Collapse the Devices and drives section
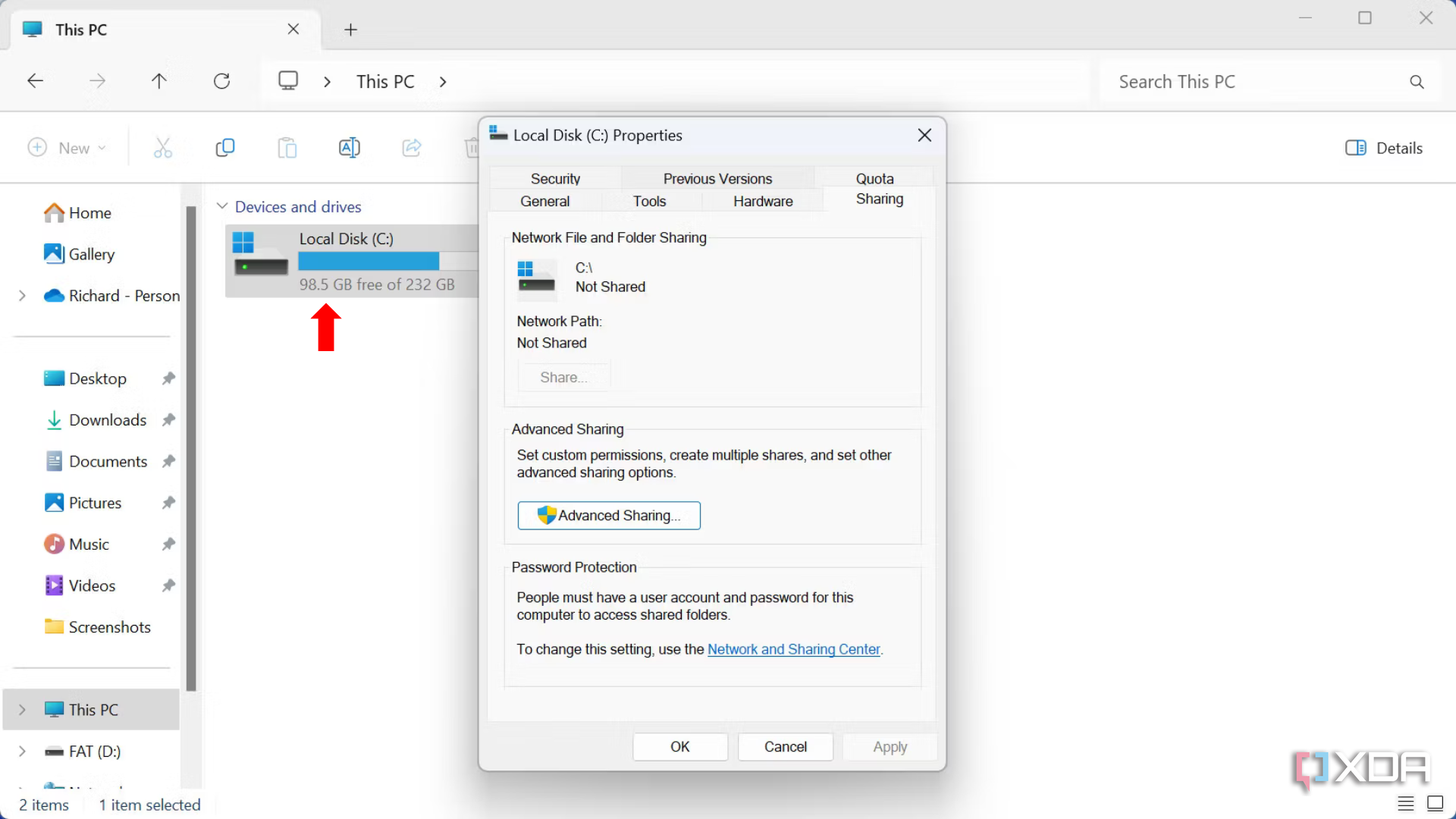 (222, 206)
